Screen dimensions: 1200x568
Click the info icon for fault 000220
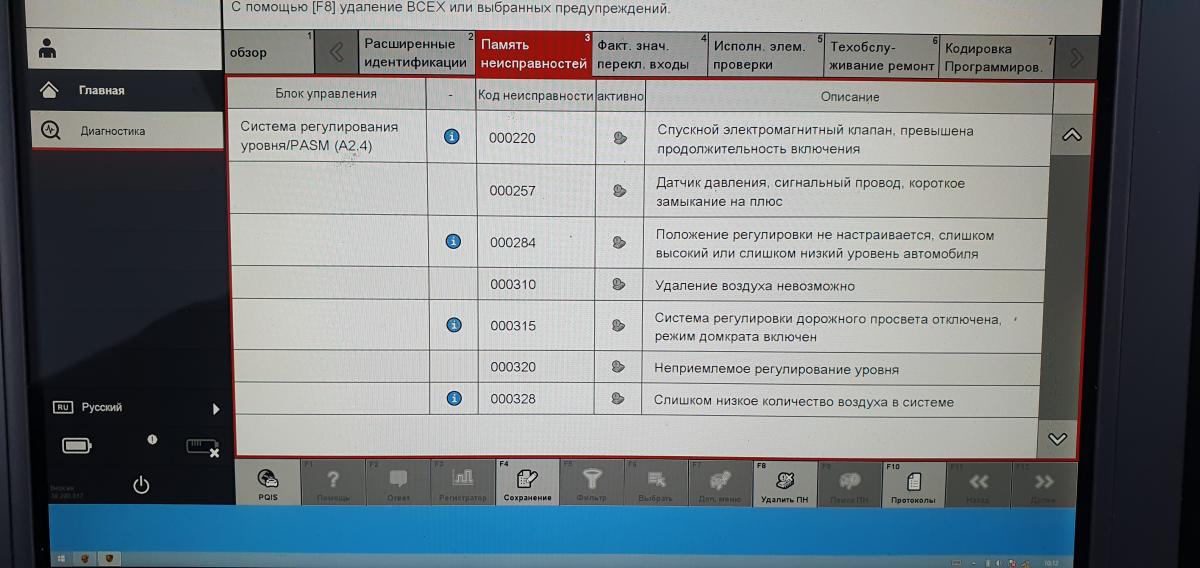click(452, 137)
